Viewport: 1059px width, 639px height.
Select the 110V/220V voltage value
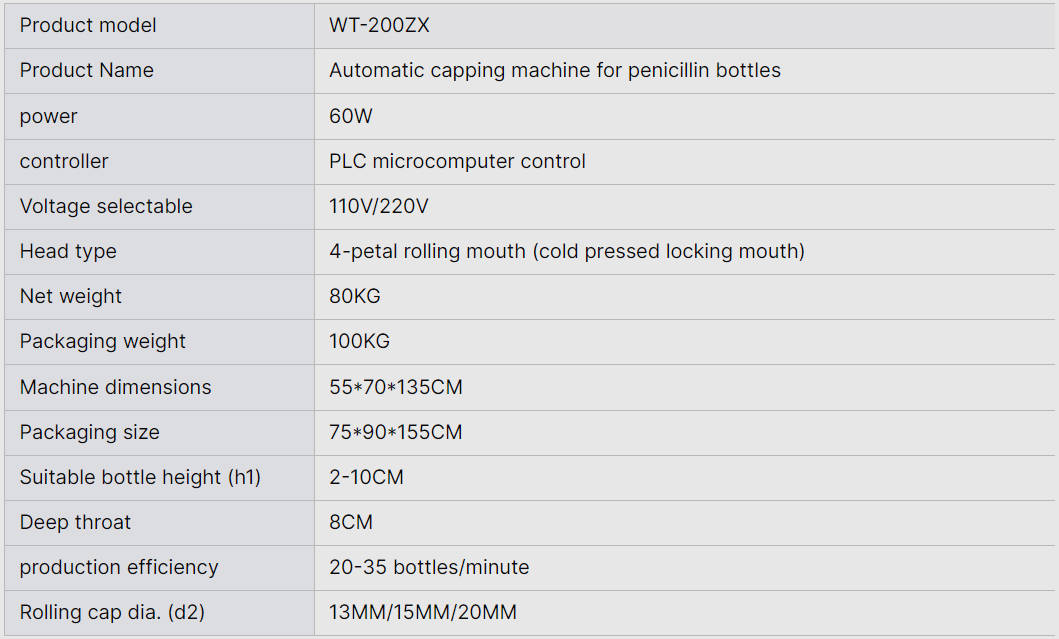click(378, 206)
